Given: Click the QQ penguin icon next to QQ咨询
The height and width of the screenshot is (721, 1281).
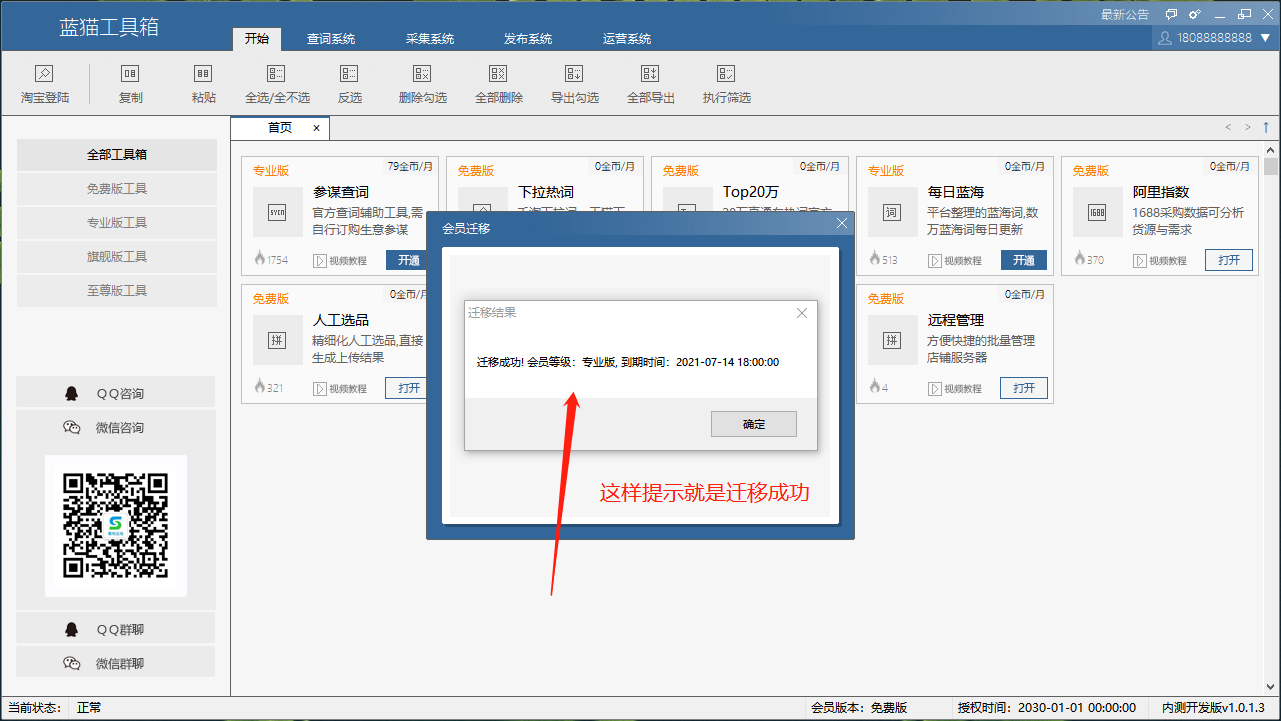Looking at the screenshot, I should (x=71, y=393).
